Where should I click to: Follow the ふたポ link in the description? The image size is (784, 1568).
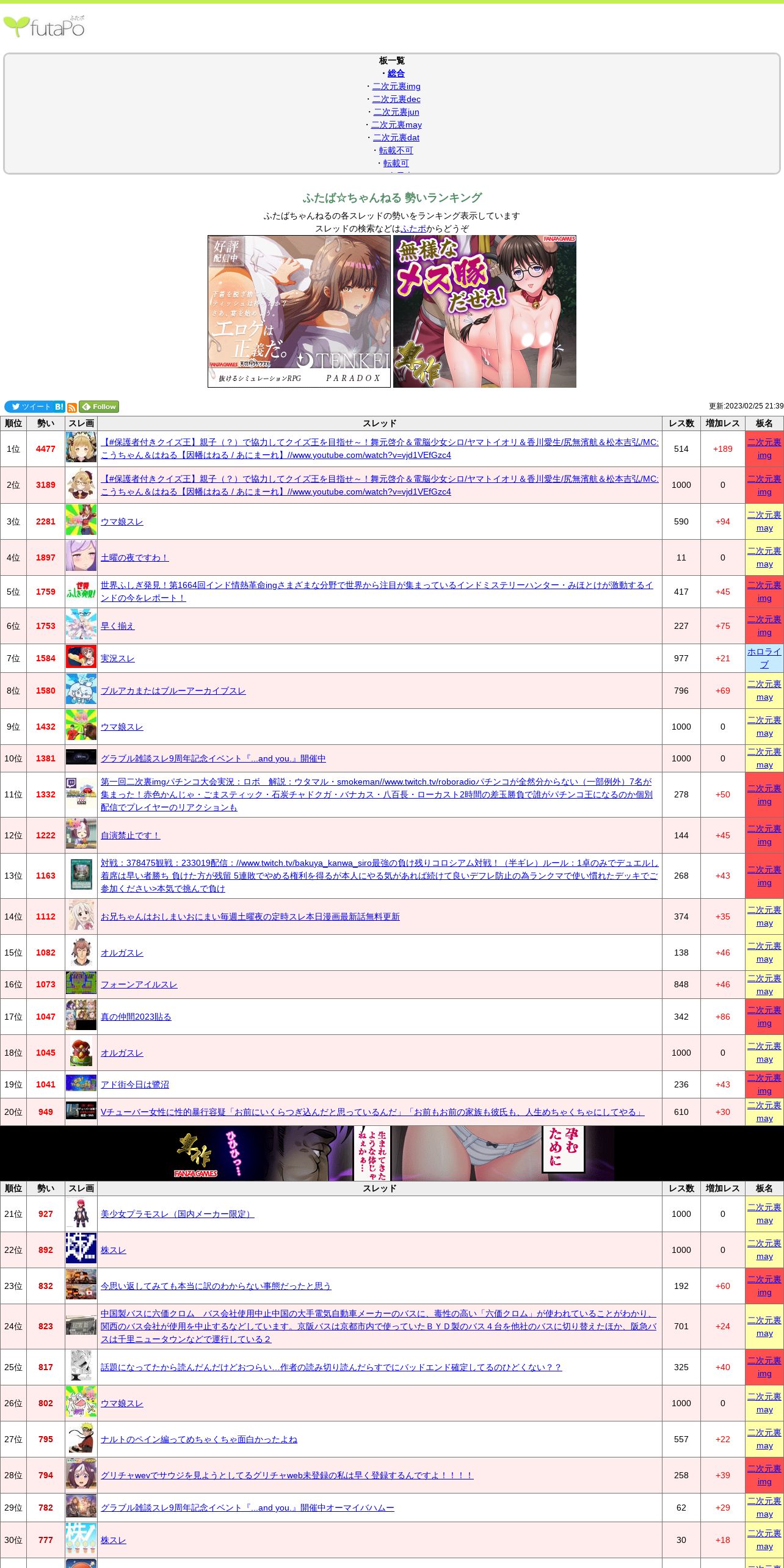[x=413, y=228]
